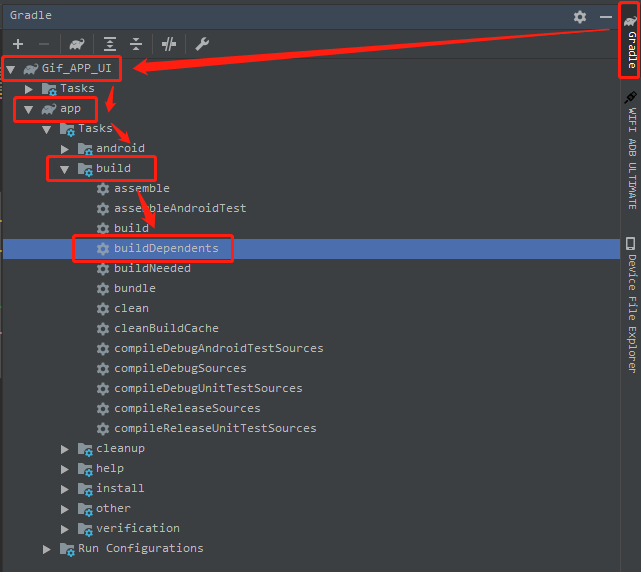Screen dimensions: 641x572
Task: Expand the install task group
Action: point(65,489)
